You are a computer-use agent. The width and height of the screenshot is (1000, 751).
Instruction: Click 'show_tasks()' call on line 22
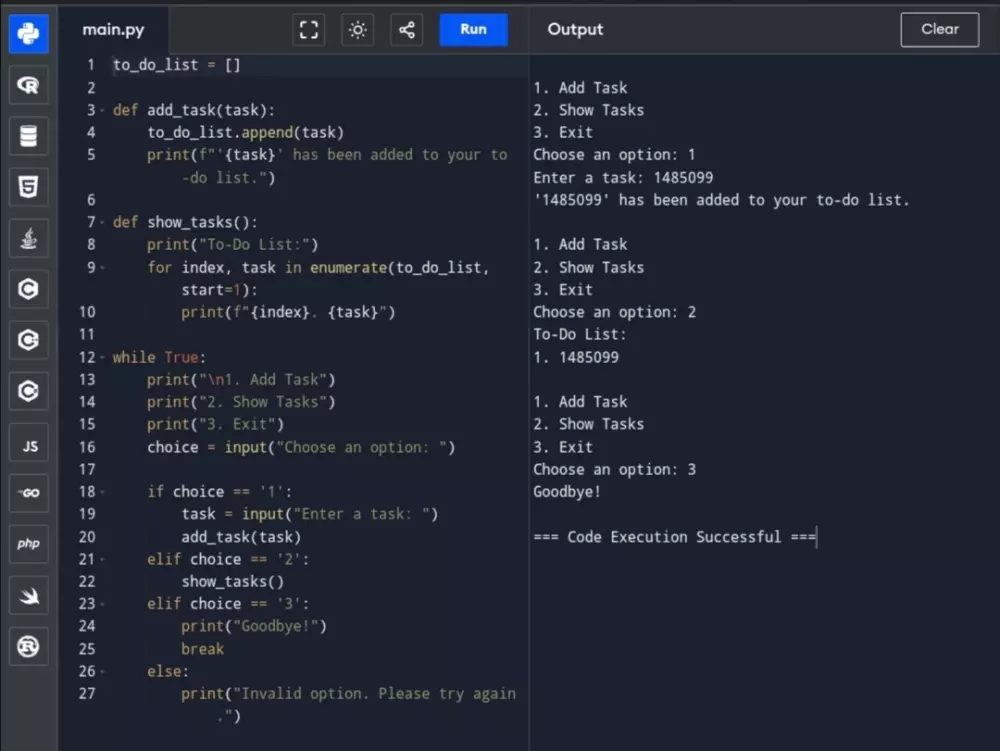233,582
